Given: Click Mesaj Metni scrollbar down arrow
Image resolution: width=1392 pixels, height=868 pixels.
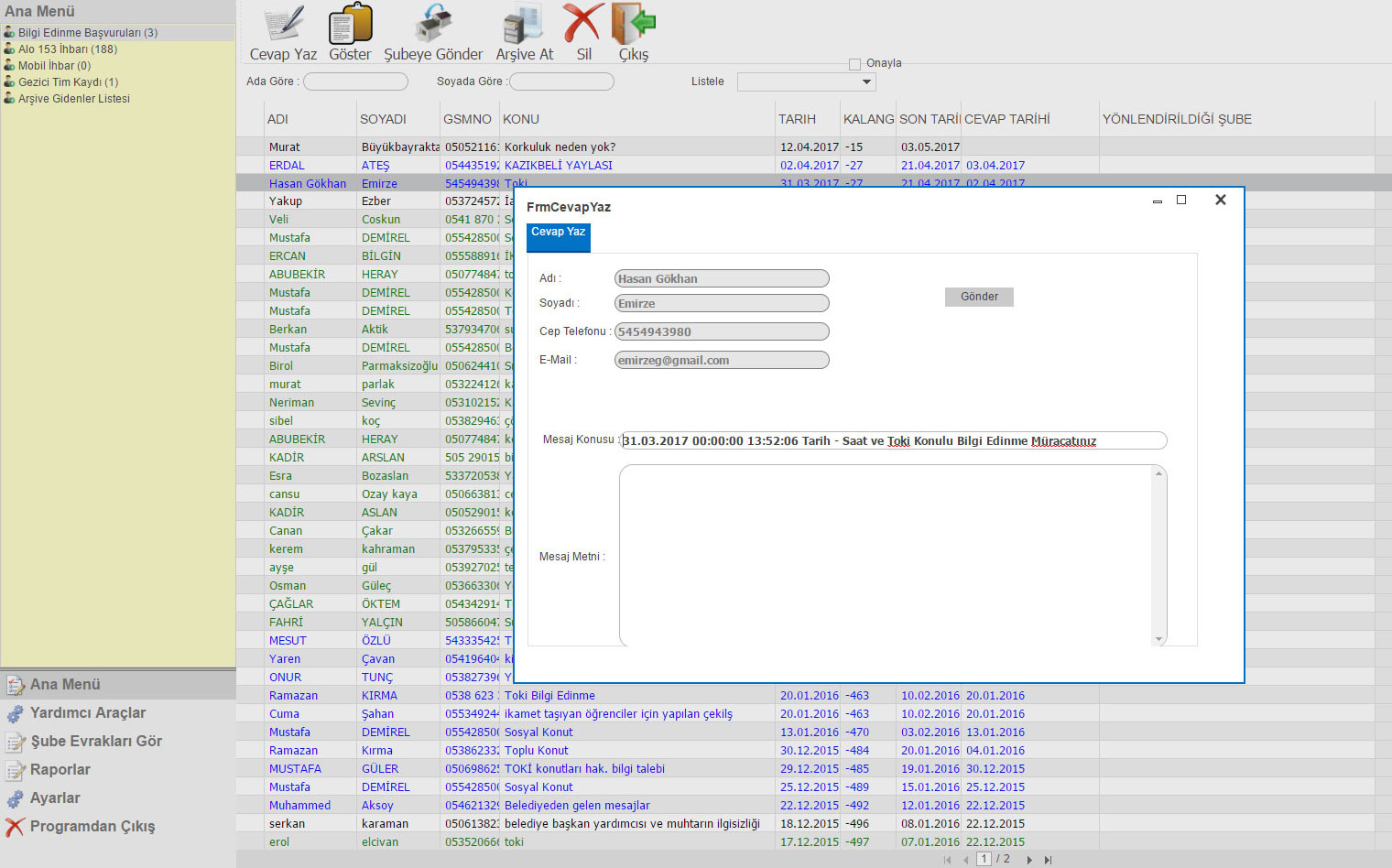Looking at the screenshot, I should click(1158, 638).
